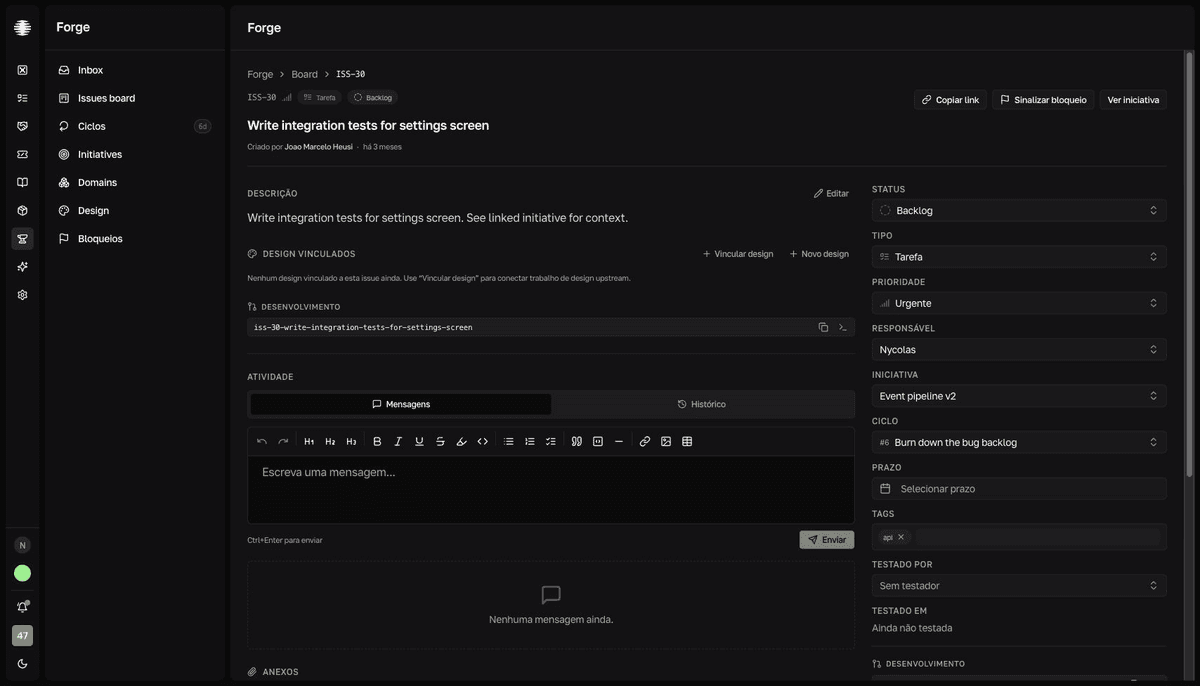Open Design in the sidebar

tap(135, 210)
